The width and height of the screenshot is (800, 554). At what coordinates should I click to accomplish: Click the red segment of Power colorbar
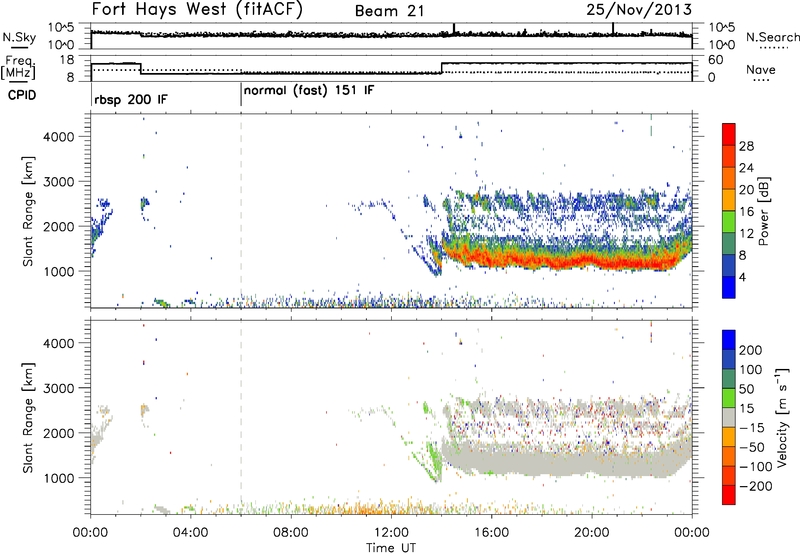click(x=729, y=135)
